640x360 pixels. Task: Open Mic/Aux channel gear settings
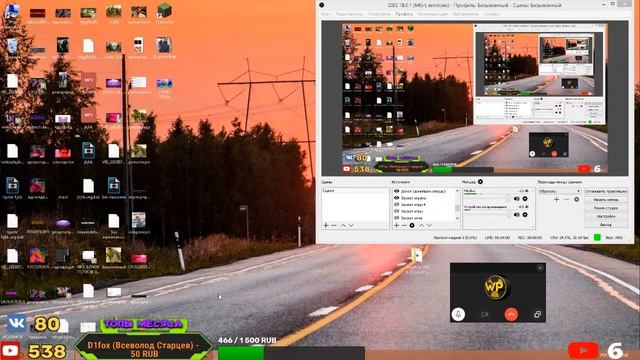(x=525, y=198)
